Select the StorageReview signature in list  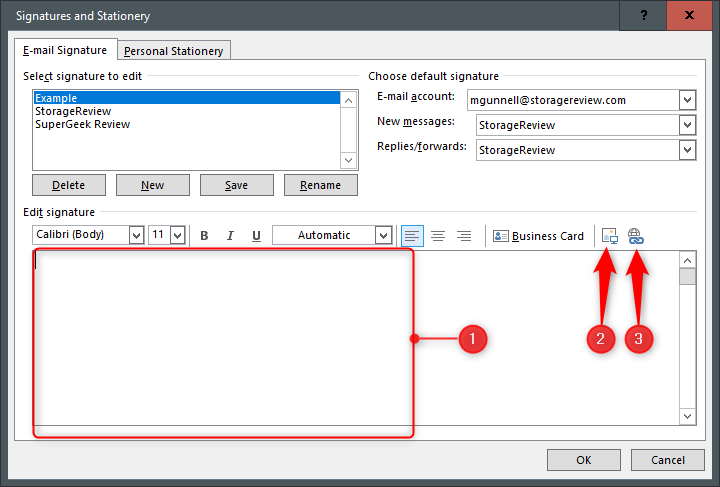pos(187,111)
